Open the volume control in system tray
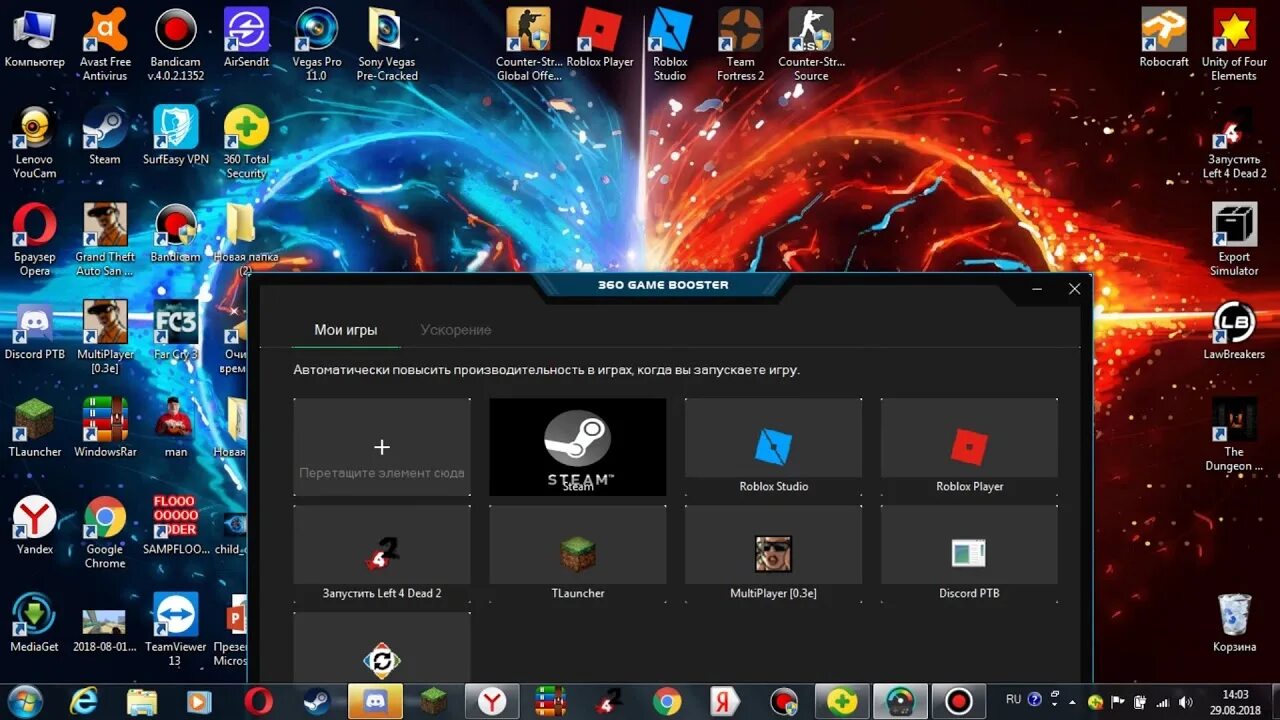This screenshot has height=720, width=1280. pos(1184,701)
